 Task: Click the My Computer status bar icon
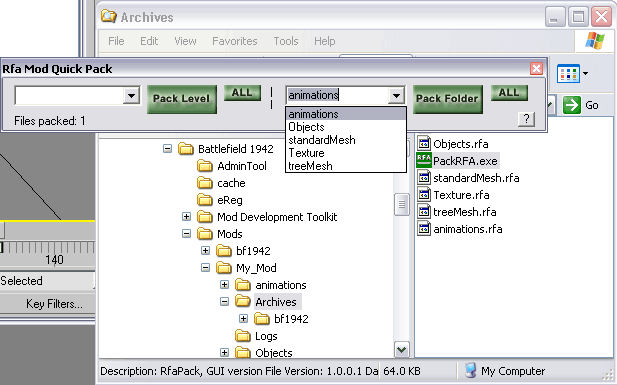tap(471, 370)
